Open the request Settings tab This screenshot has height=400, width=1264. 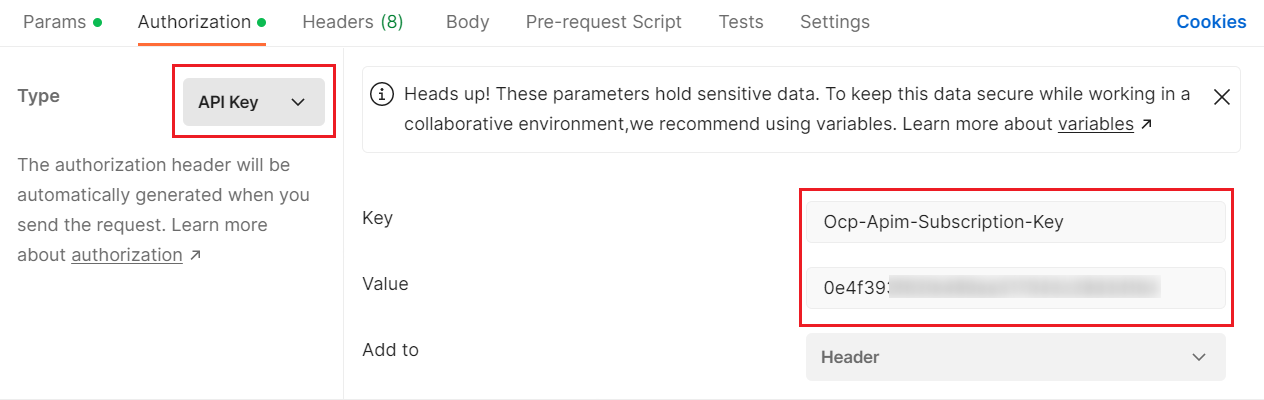tap(834, 22)
